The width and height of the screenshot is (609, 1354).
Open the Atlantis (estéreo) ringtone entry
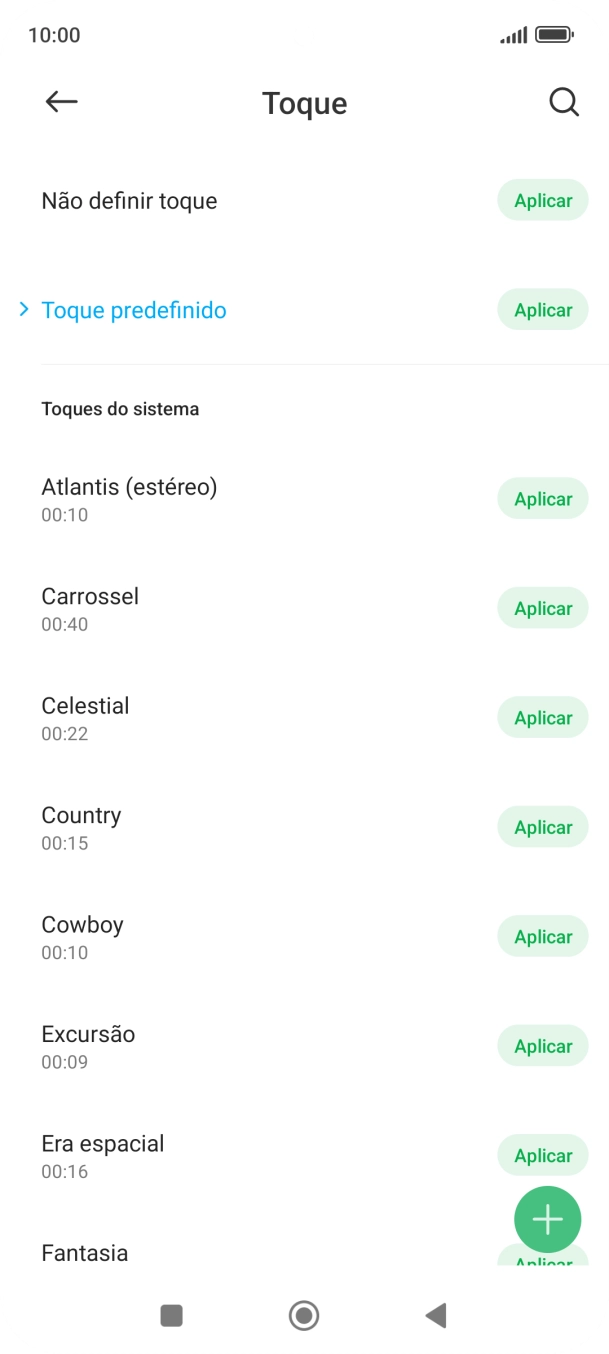[128, 487]
